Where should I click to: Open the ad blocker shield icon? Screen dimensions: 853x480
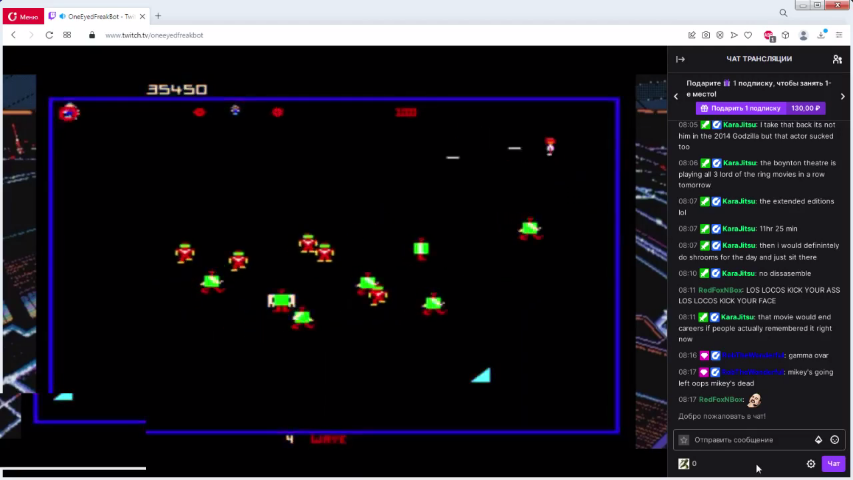pos(720,35)
